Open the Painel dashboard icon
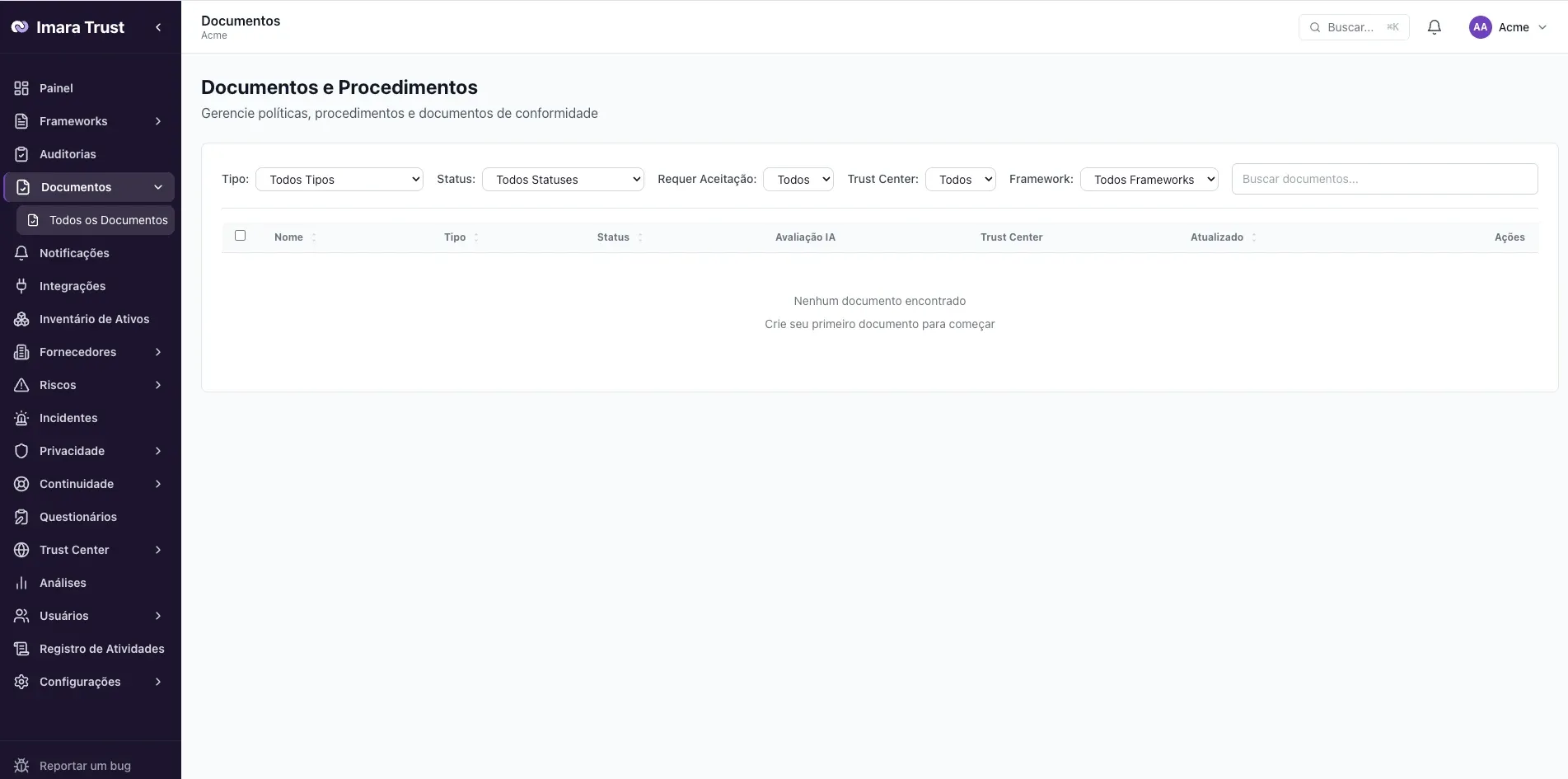The width and height of the screenshot is (1568, 779). [x=21, y=88]
